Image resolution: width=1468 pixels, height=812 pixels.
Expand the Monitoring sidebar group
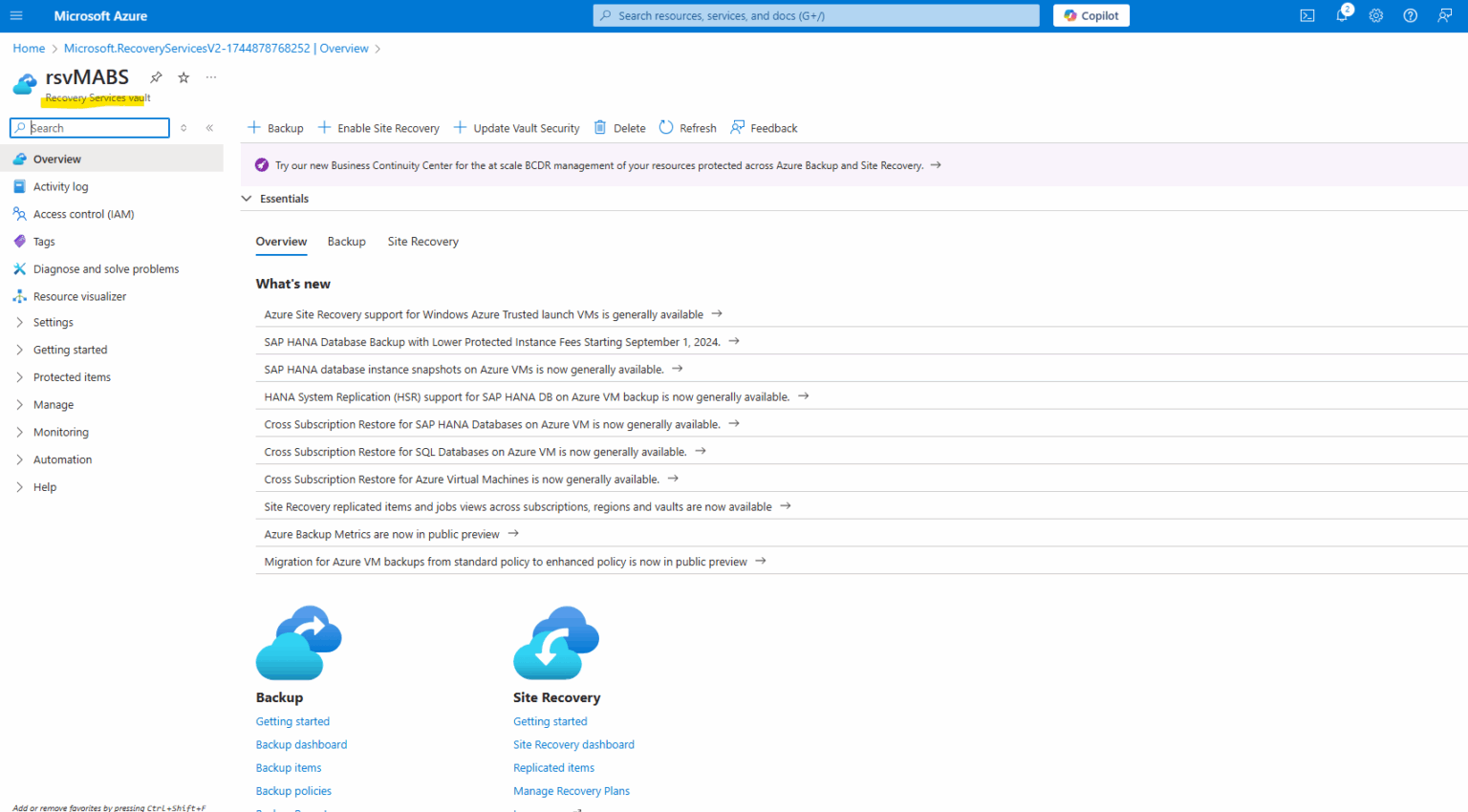tap(60, 433)
